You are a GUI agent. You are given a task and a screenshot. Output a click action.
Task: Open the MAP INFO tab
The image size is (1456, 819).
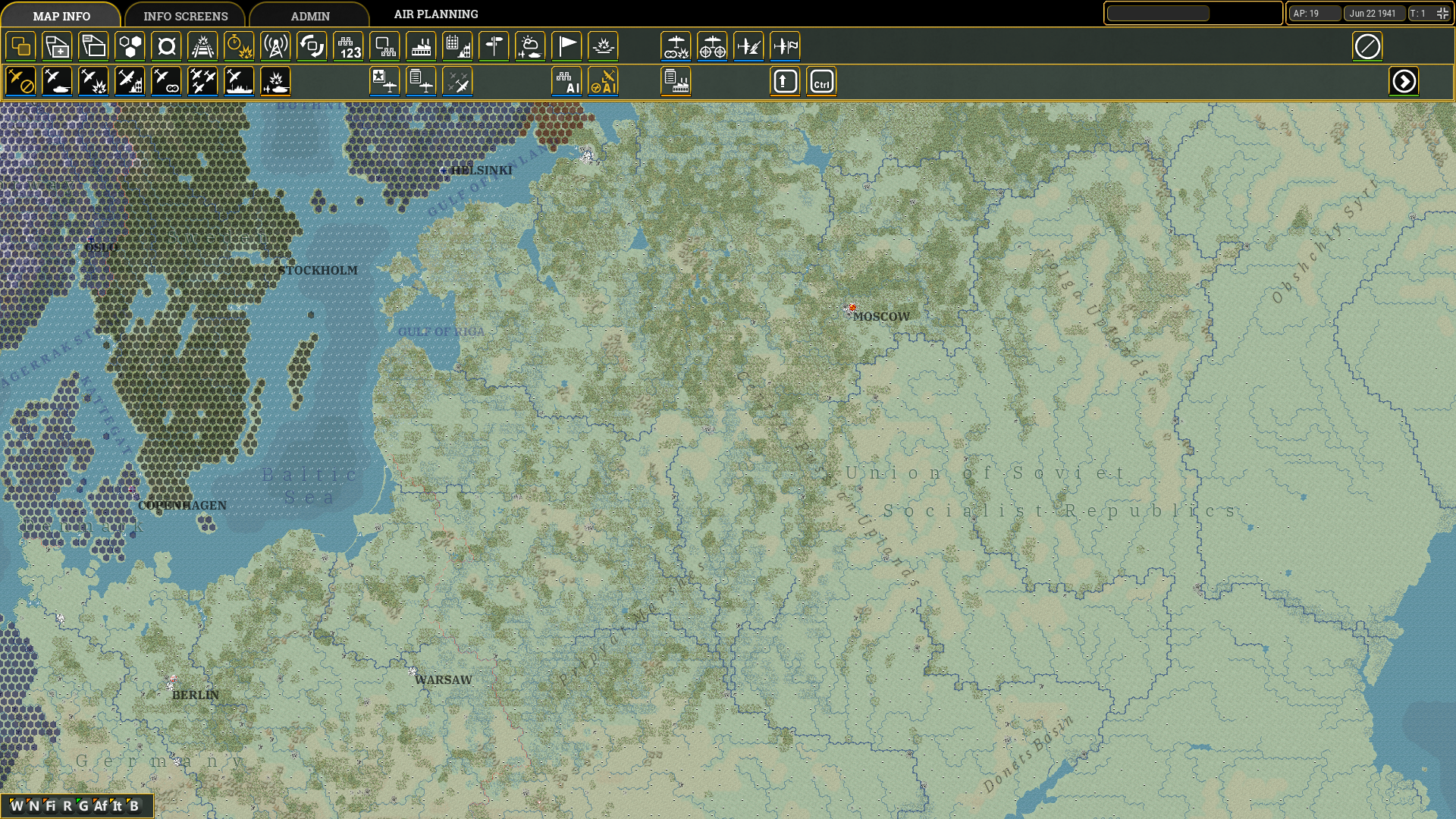[61, 15]
